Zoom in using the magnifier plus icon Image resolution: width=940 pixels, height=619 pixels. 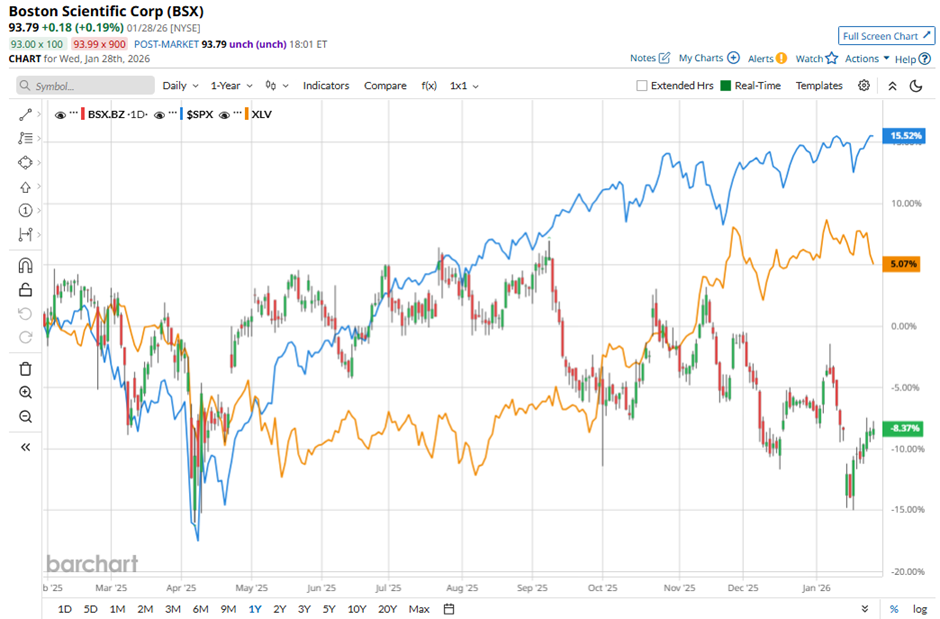click(x=25, y=393)
